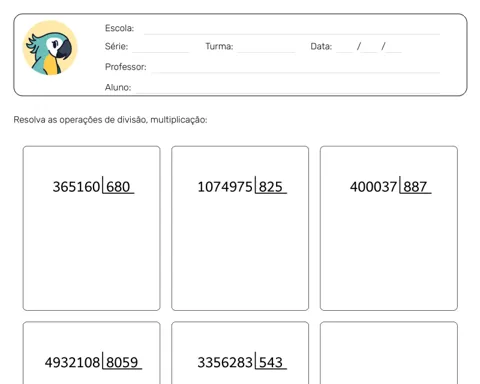The height and width of the screenshot is (384, 480).
Task: Click the divisor 8059
Action: [122, 362]
